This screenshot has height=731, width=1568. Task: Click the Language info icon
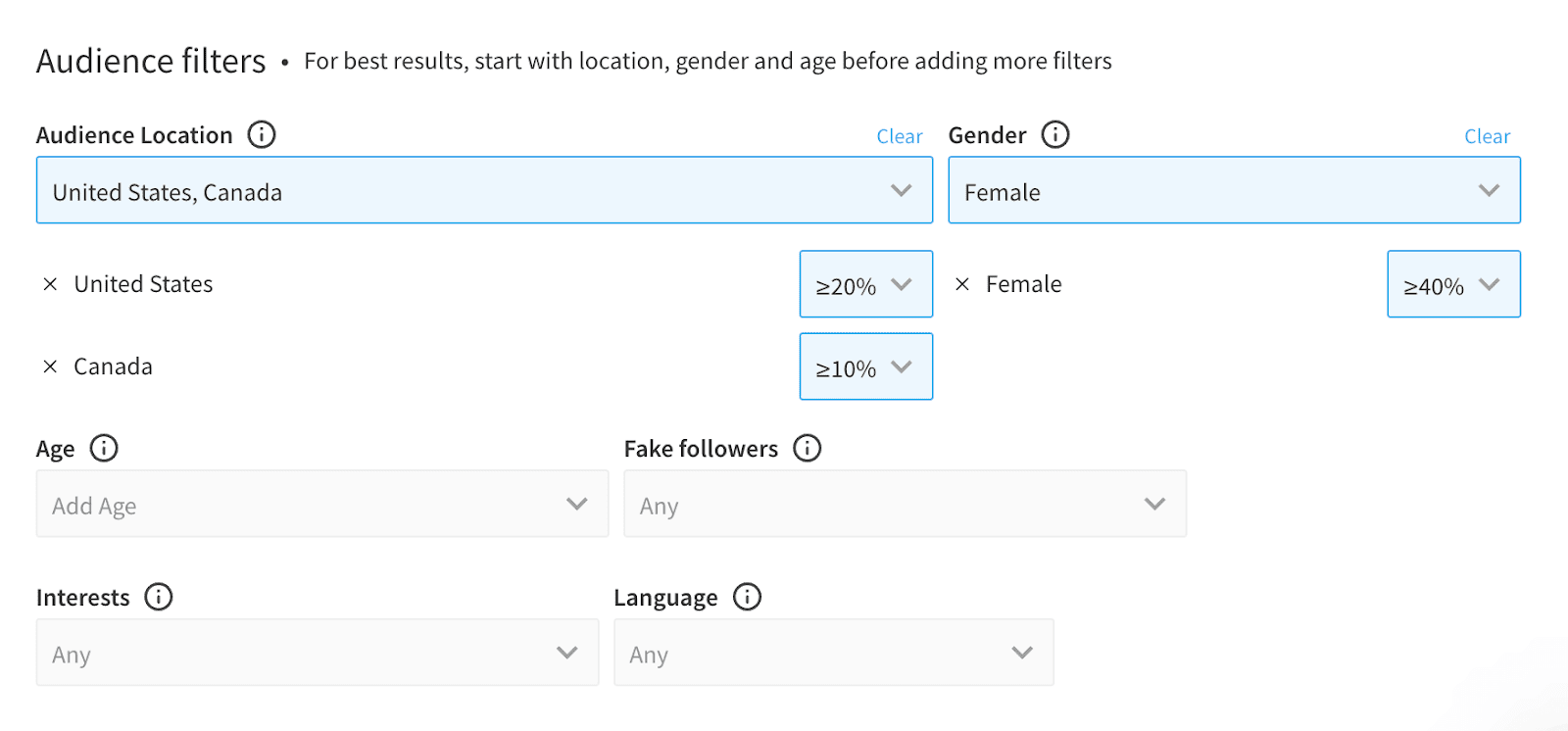[748, 597]
